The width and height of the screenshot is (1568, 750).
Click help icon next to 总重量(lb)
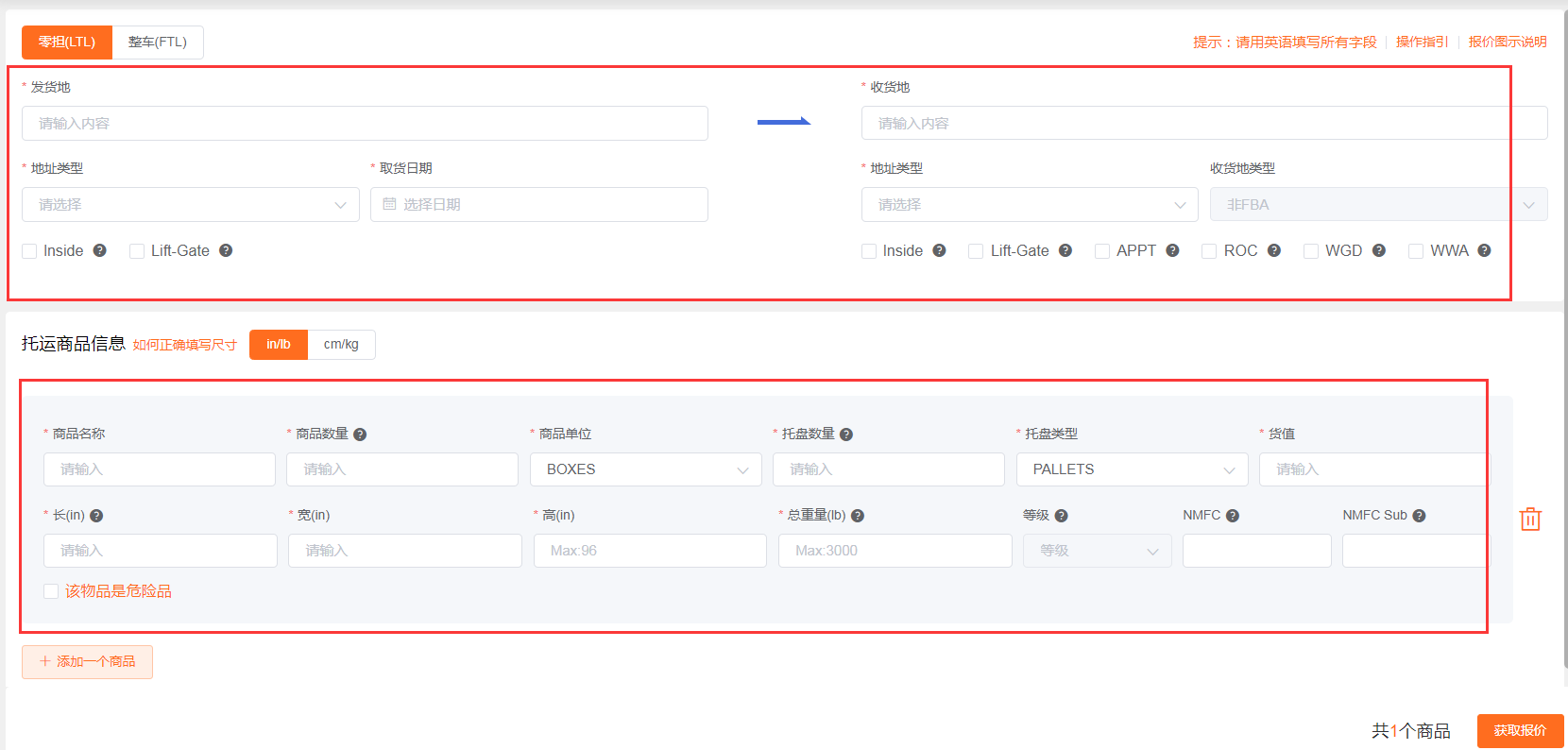858,516
